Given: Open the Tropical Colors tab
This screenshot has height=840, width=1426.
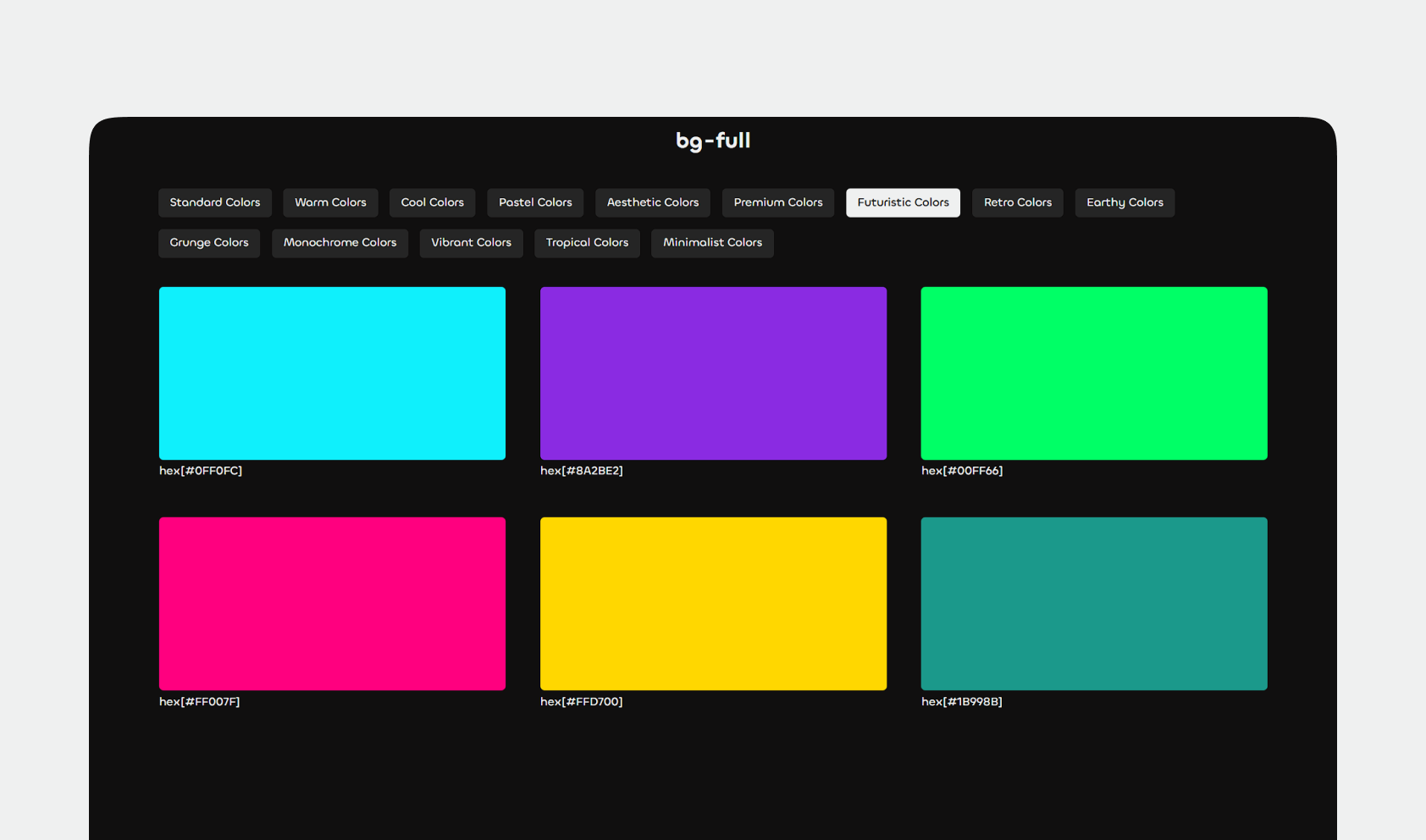Looking at the screenshot, I should [587, 243].
